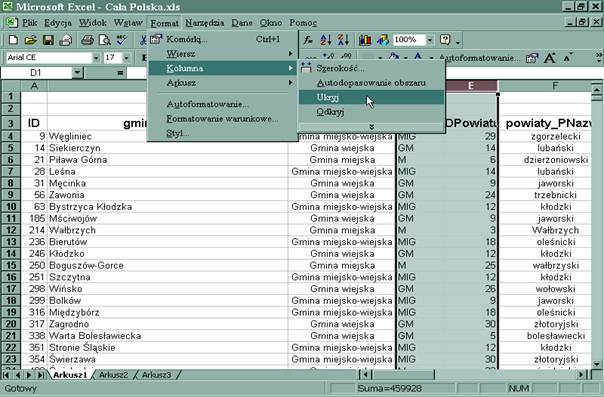Click the Paste Function fx icon

pyautogui.click(x=308, y=40)
